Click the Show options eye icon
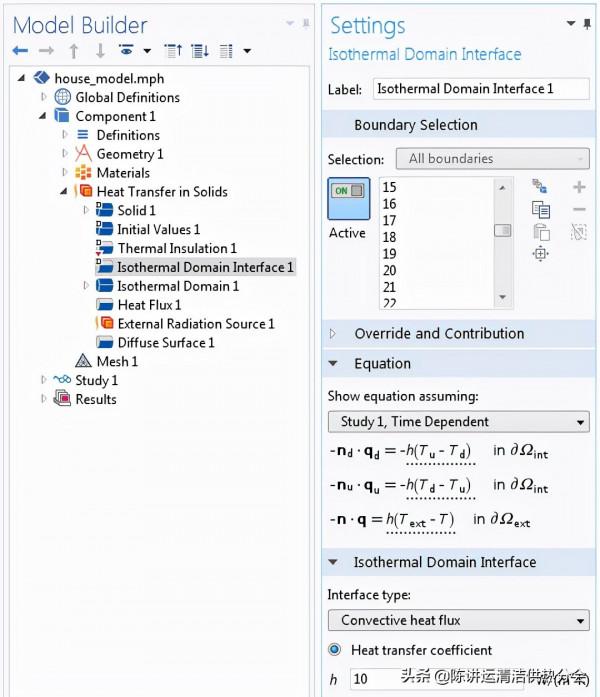600x697 pixels. click(x=127, y=51)
